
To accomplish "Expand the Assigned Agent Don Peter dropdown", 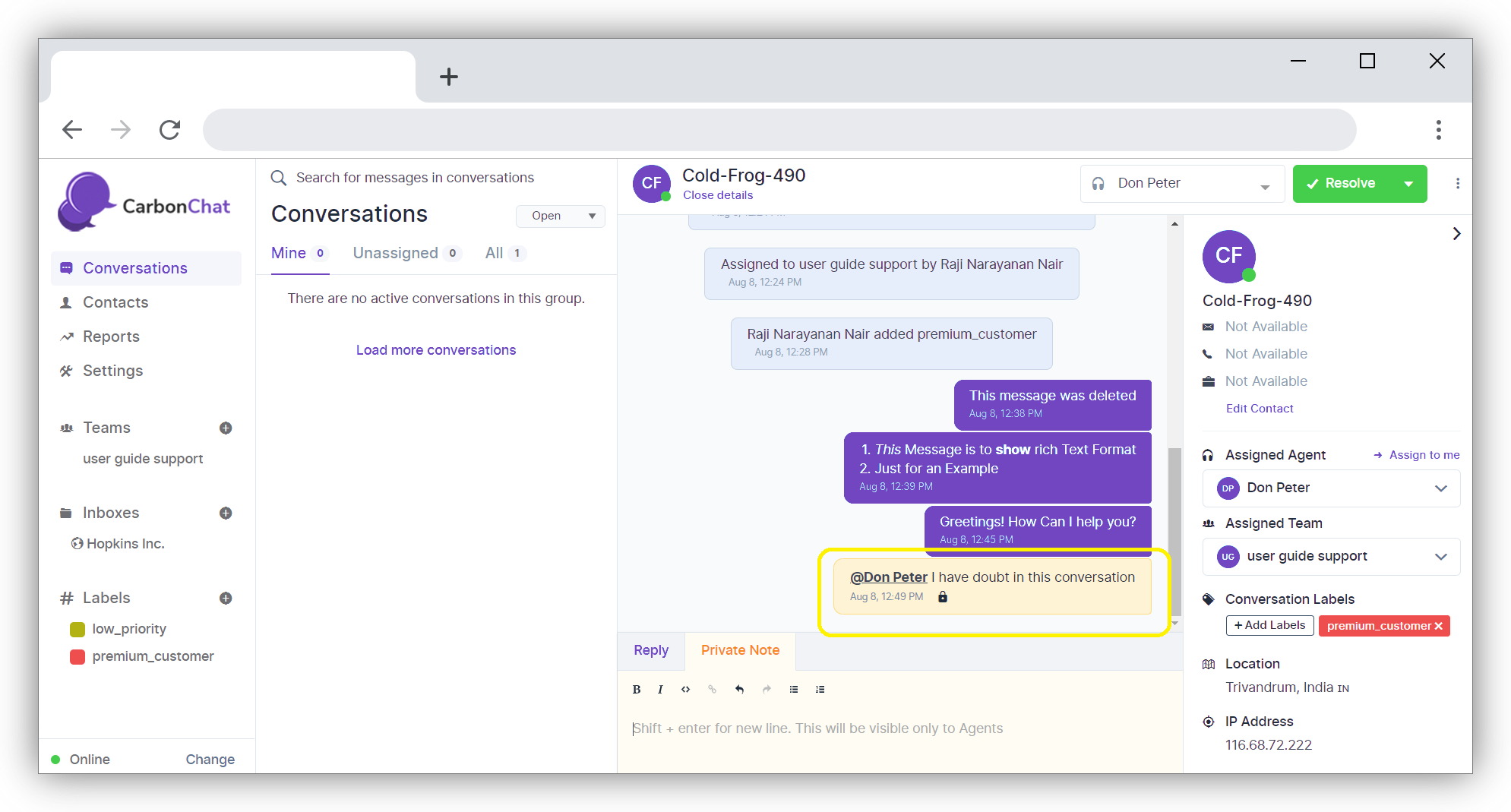I will [1440, 488].
